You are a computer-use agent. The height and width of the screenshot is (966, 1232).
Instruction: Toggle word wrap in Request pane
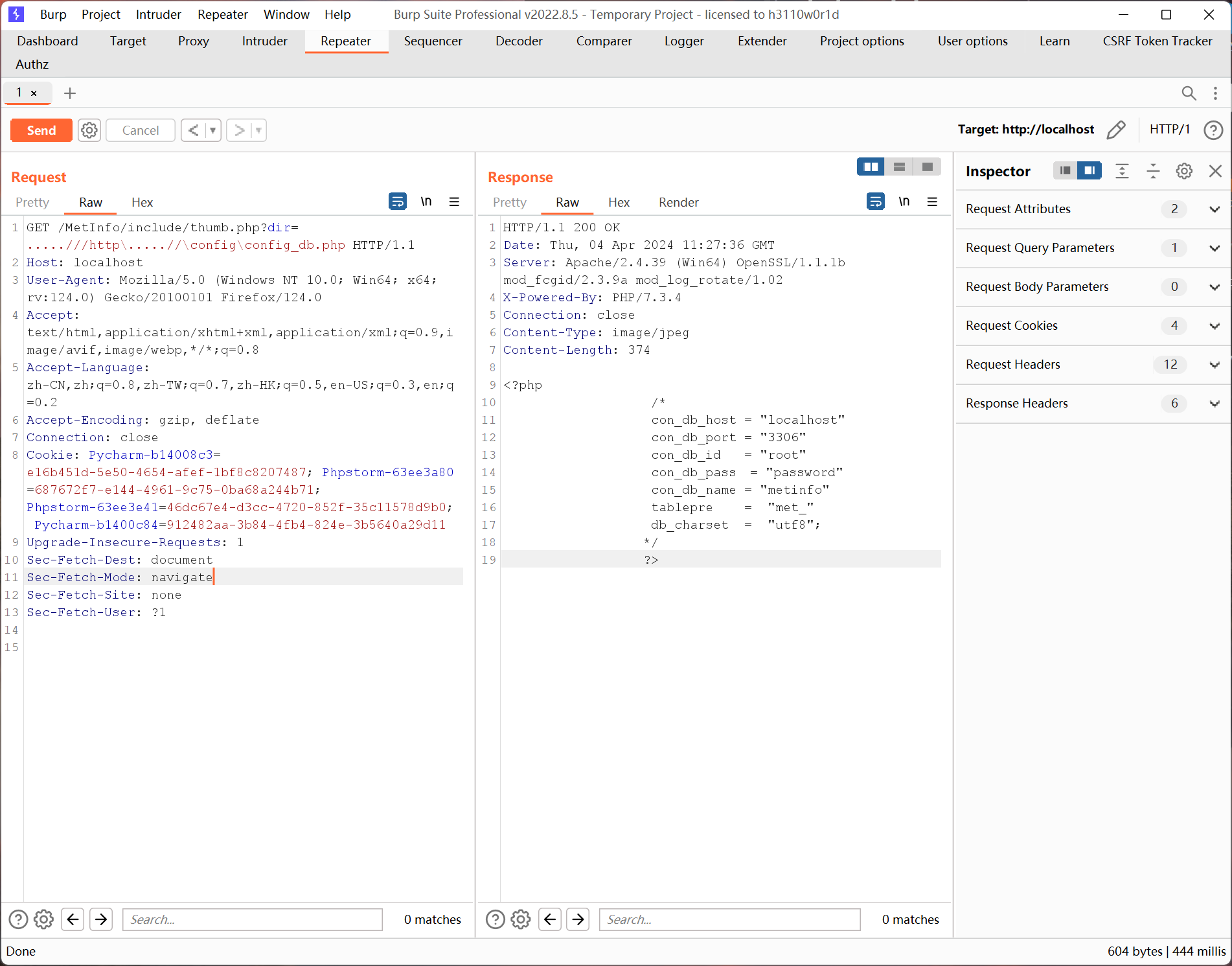pos(398,201)
